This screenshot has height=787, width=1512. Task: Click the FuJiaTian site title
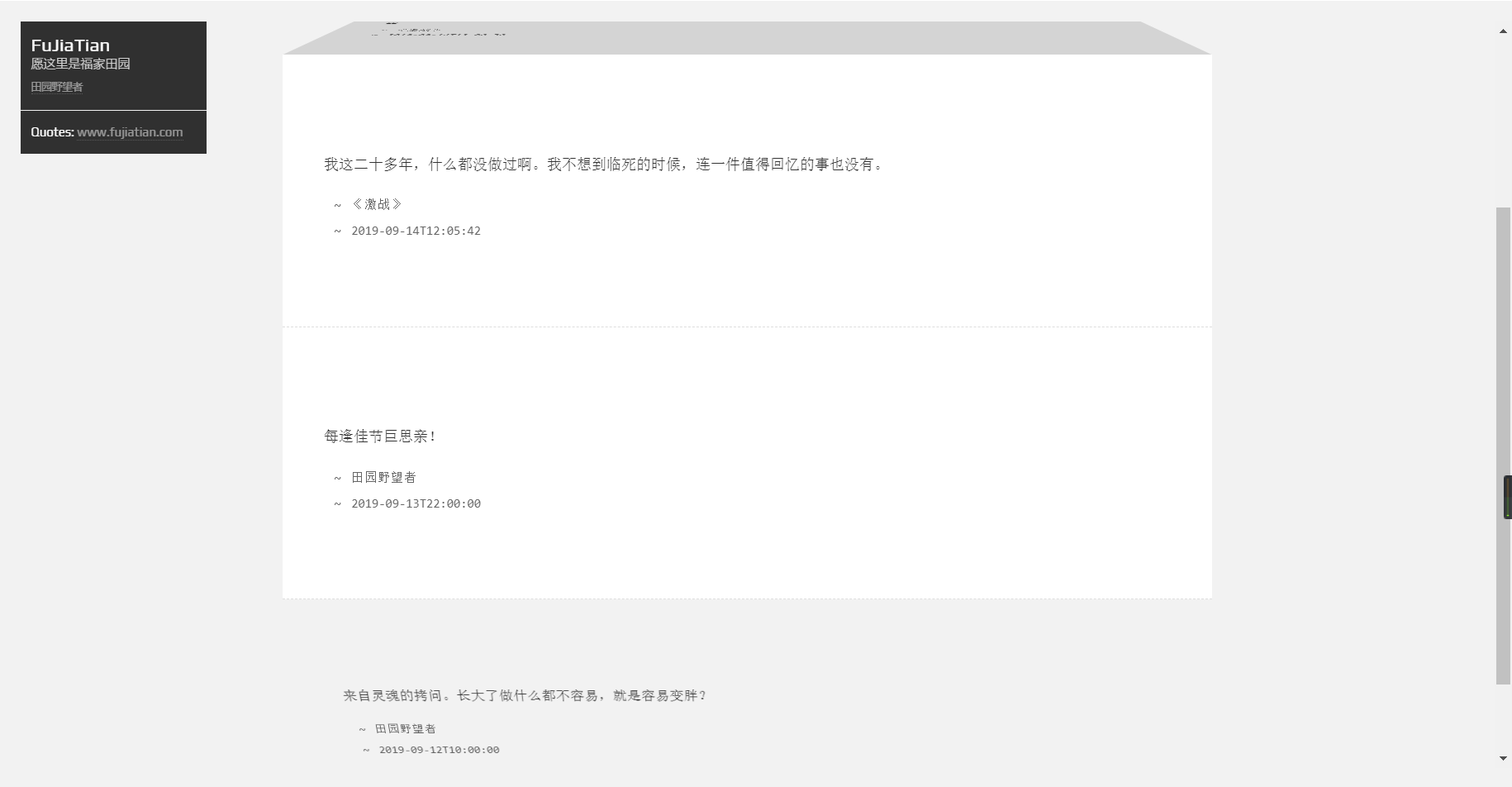pos(70,45)
